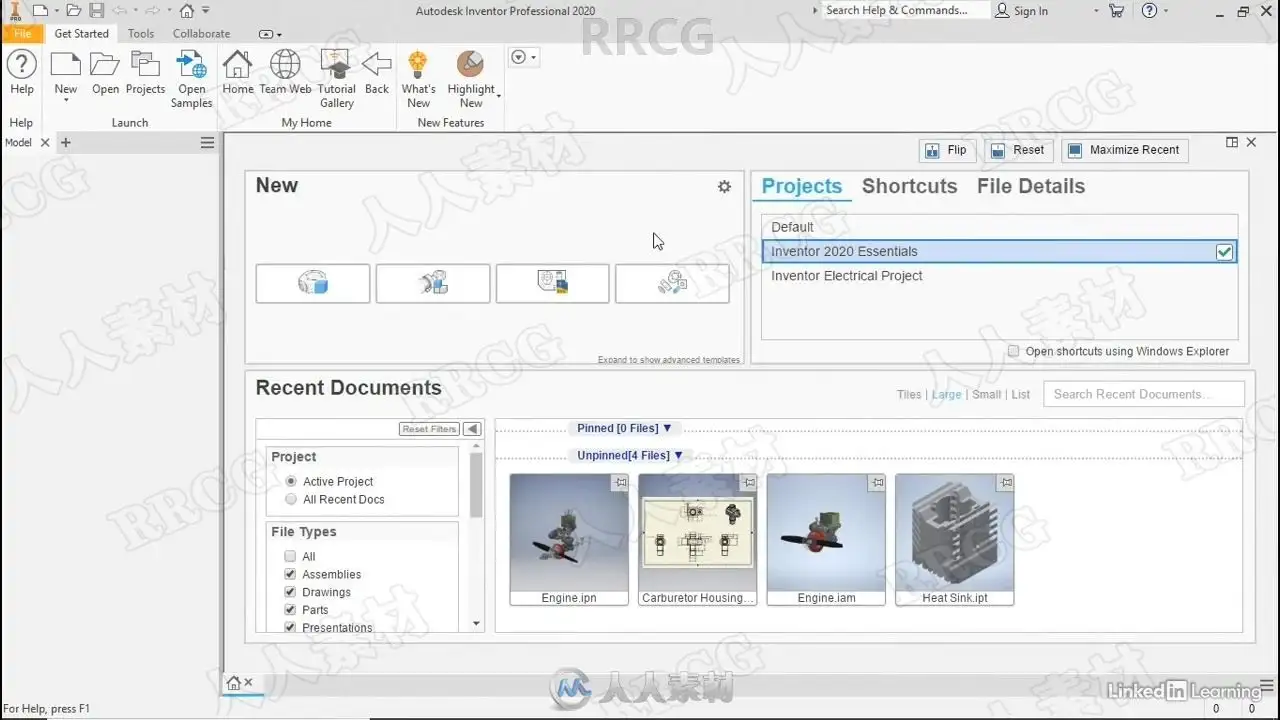Click the panel layout icon beside close
1280x720 pixels.
[1232, 142]
